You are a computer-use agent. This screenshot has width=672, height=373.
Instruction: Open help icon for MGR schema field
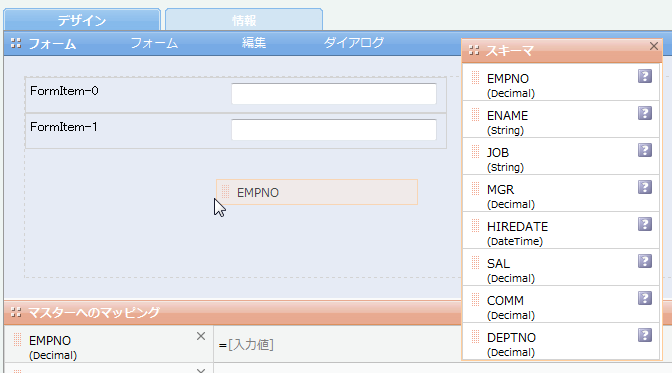point(645,187)
